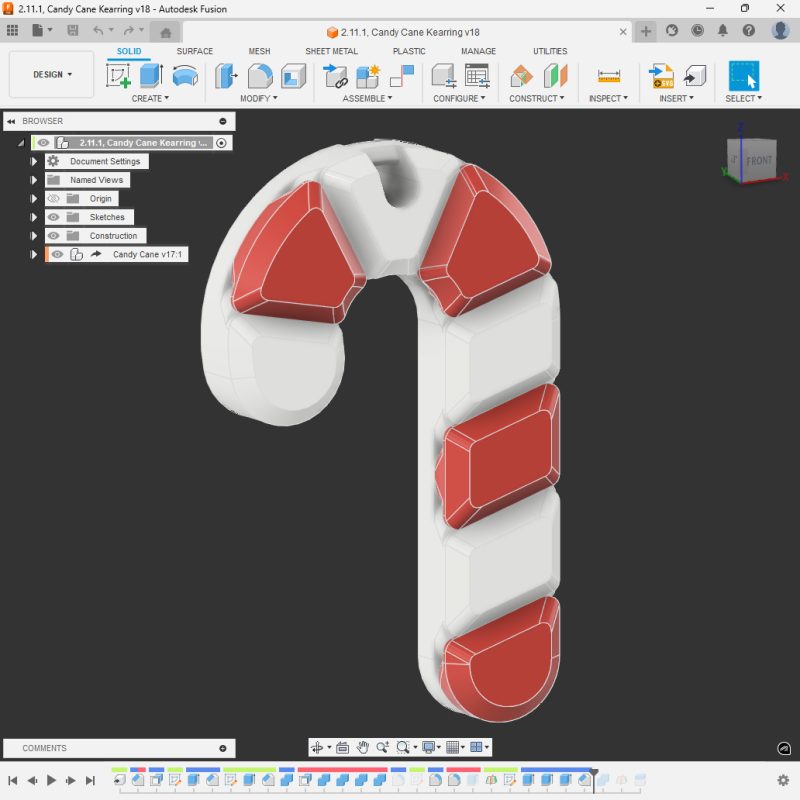Click the Shell tool icon
The width and height of the screenshot is (800, 800).
(x=293, y=76)
